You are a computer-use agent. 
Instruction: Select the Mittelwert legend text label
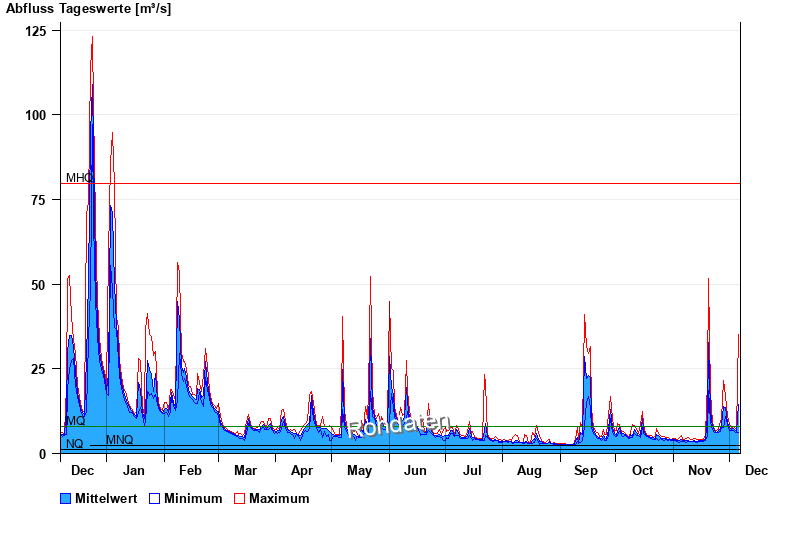(106, 498)
